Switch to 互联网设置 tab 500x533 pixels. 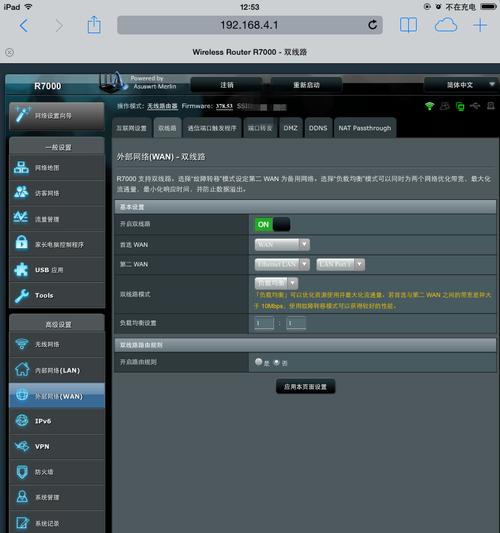pyautogui.click(x=132, y=128)
